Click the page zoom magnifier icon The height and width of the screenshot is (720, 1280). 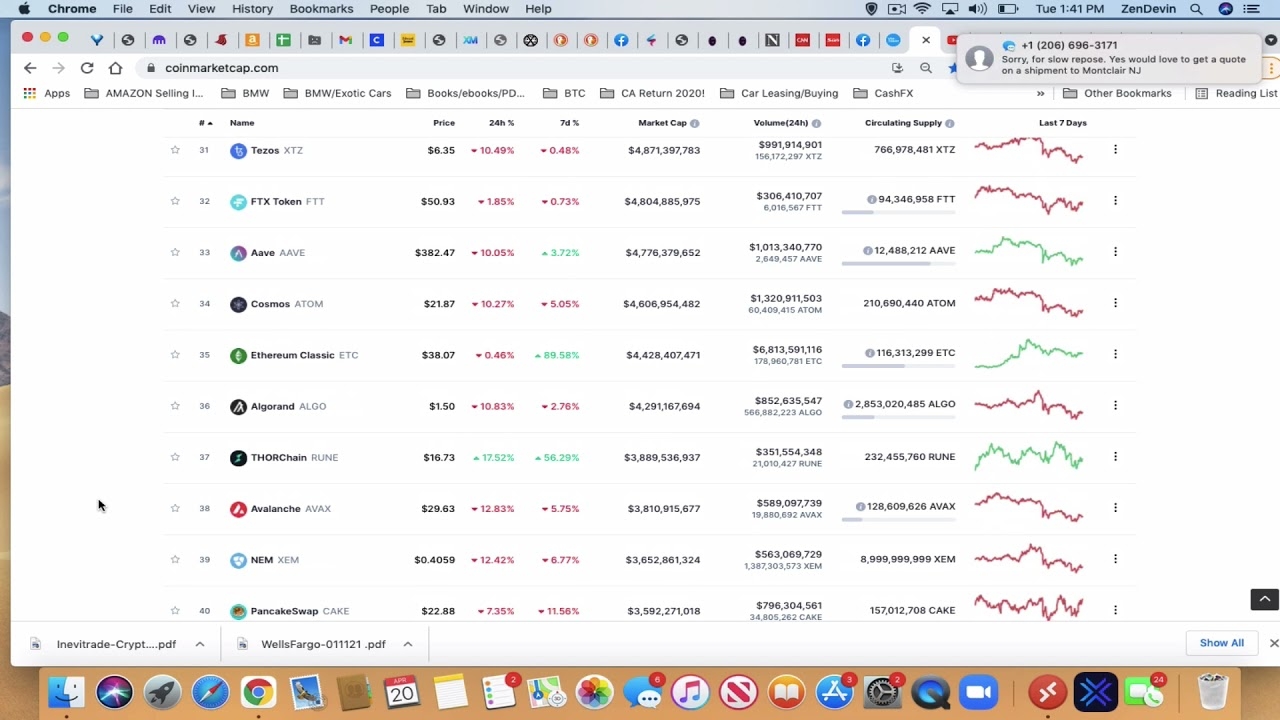tap(926, 68)
